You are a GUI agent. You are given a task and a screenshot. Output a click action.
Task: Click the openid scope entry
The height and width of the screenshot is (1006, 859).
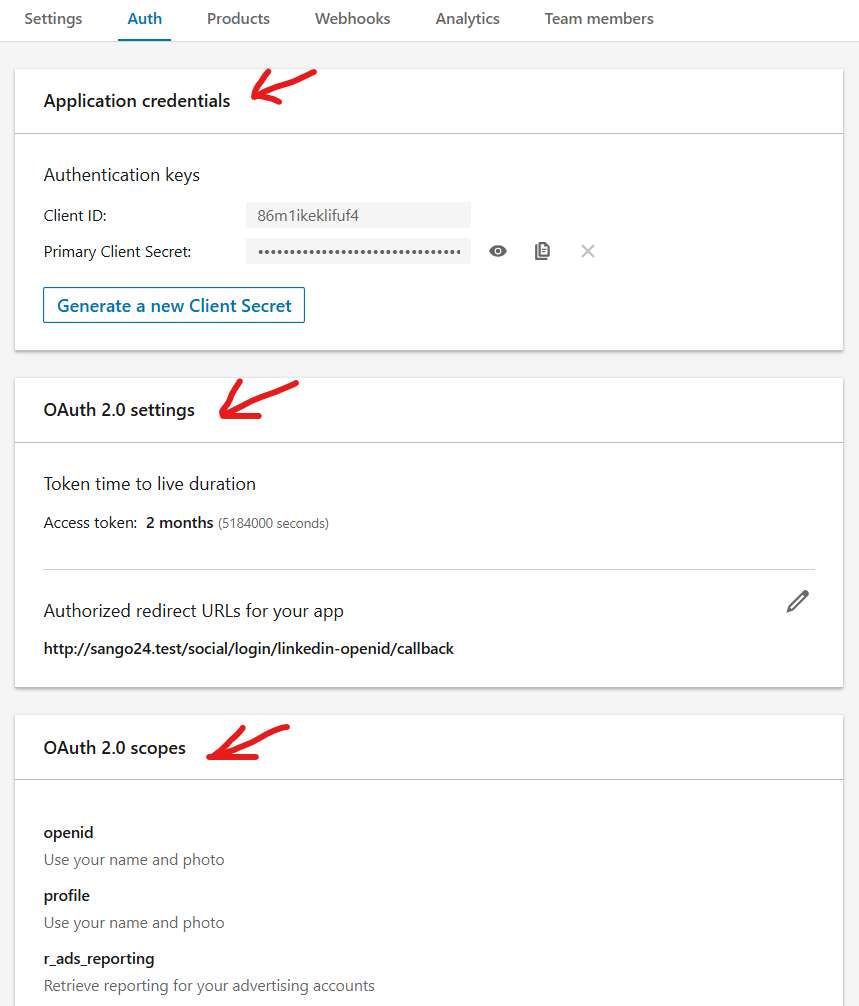coord(68,832)
